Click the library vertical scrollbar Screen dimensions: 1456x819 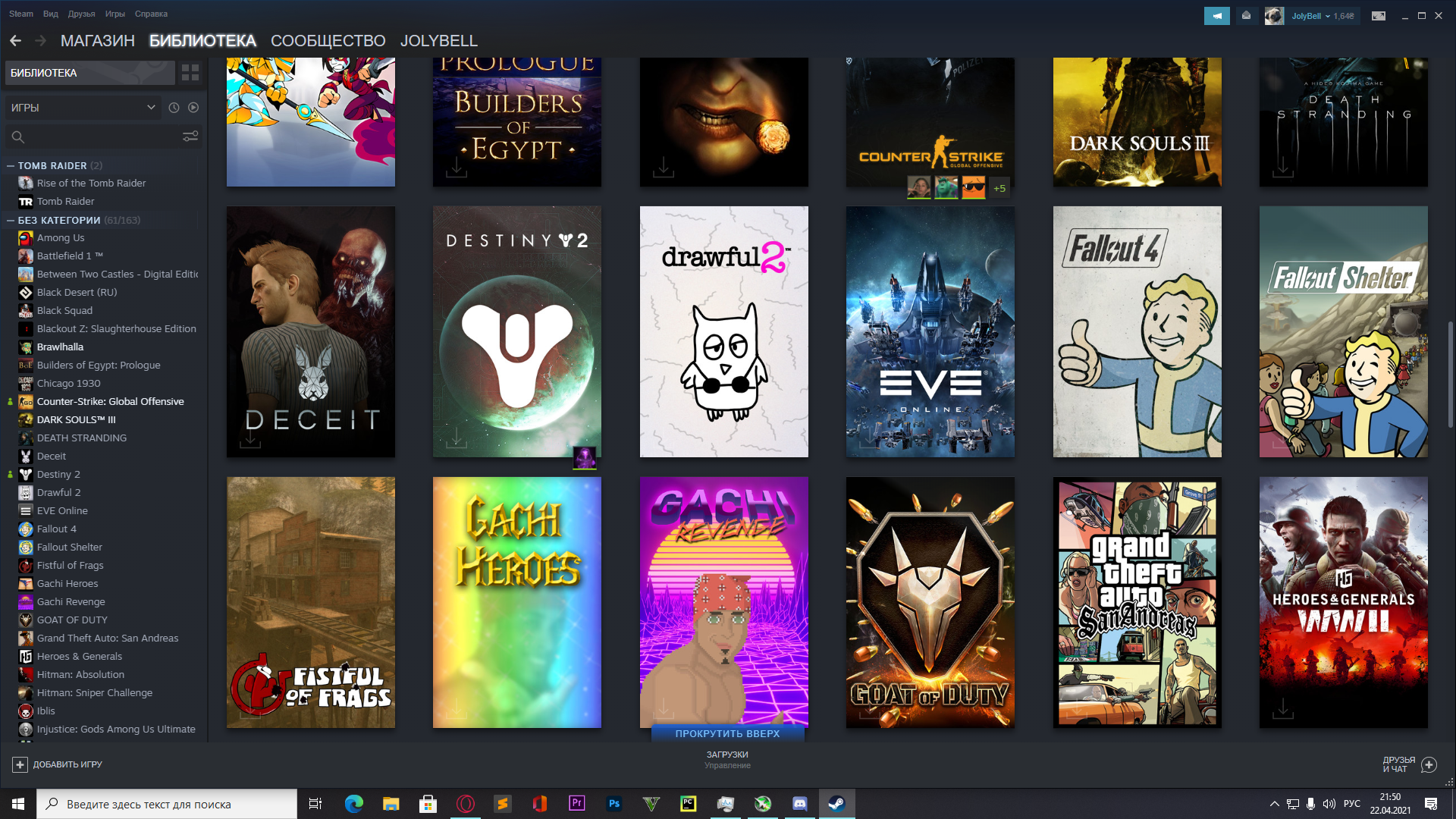[x=1450, y=374]
